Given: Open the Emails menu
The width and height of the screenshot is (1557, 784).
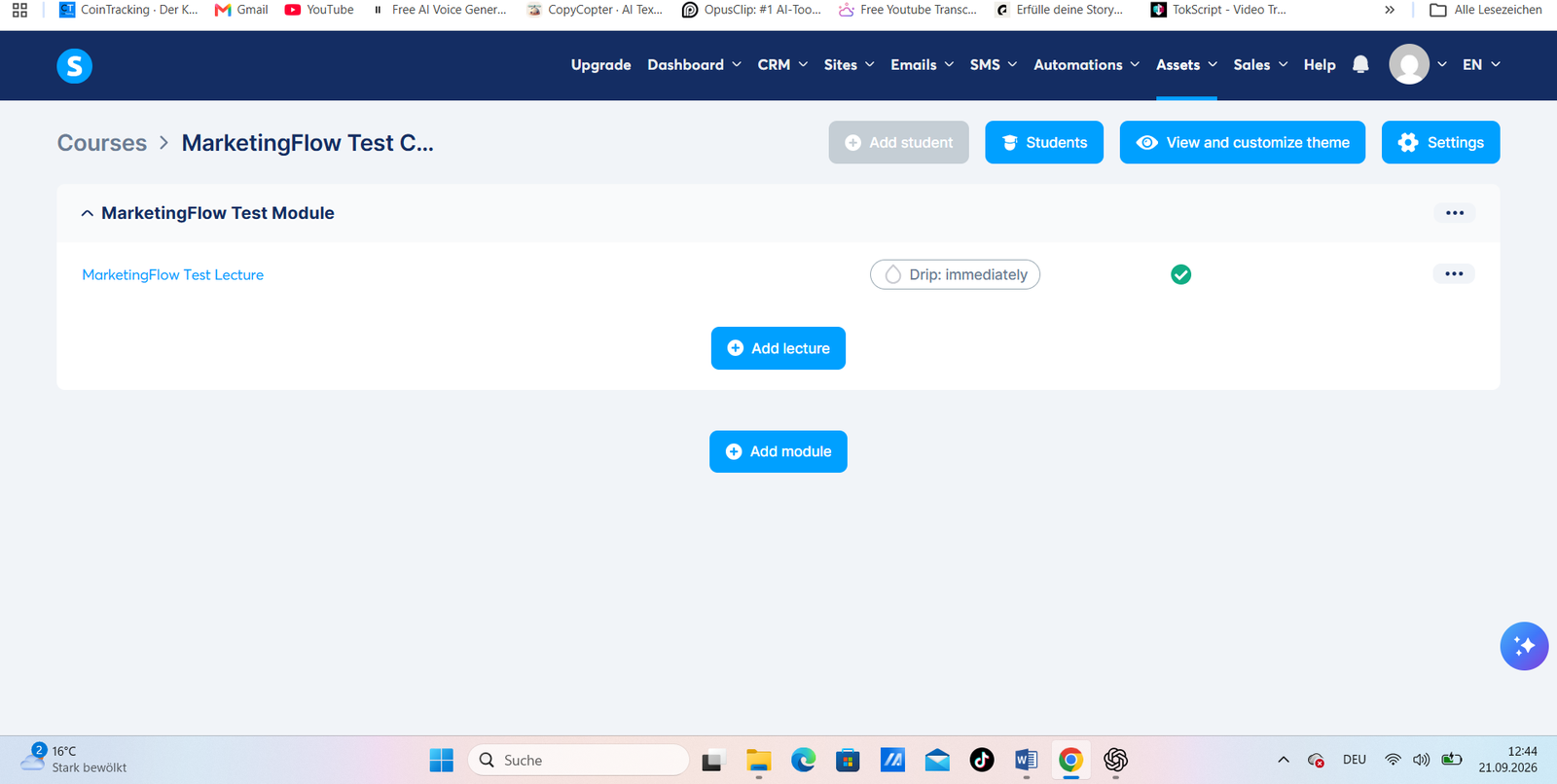Looking at the screenshot, I should click(923, 64).
